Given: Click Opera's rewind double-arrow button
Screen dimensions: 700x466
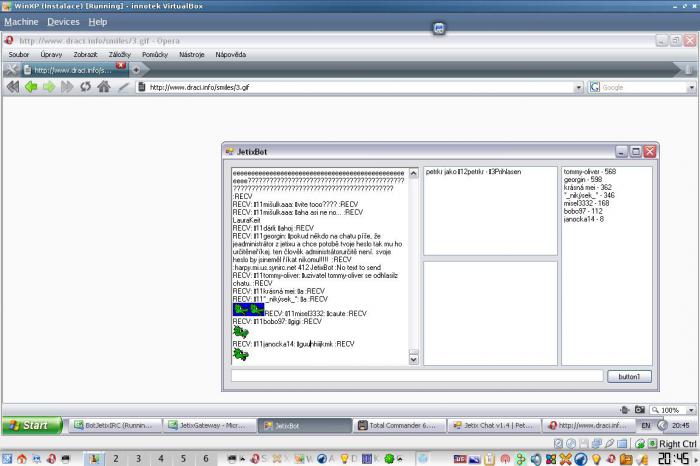Looking at the screenshot, I should (x=12, y=87).
